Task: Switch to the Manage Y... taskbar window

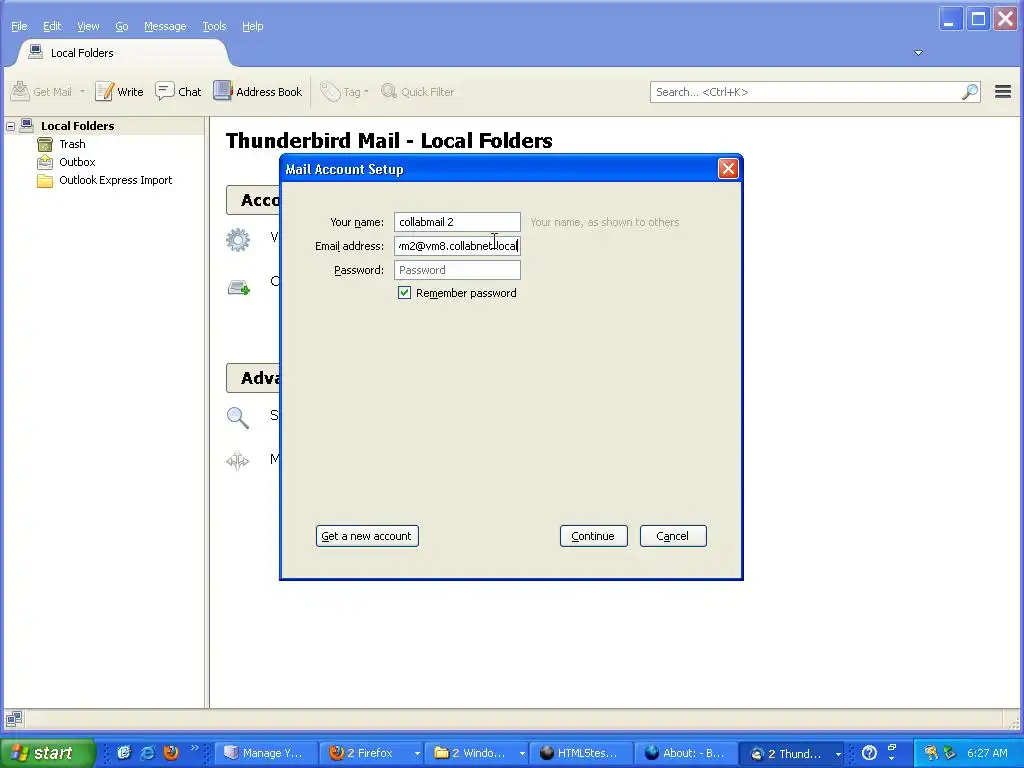Action: click(x=266, y=754)
